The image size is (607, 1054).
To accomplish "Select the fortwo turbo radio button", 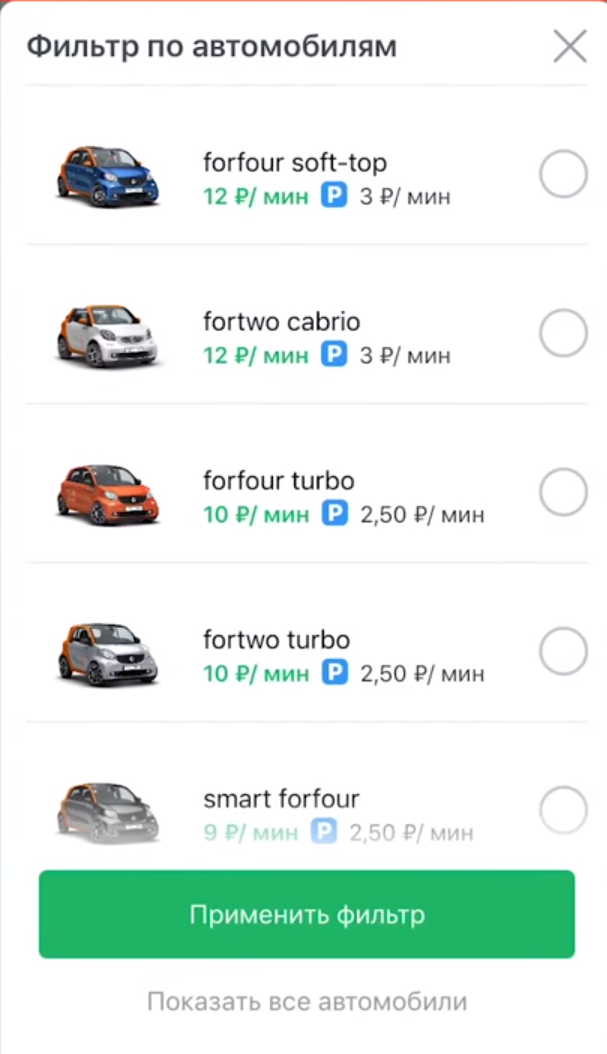I will point(563,652).
